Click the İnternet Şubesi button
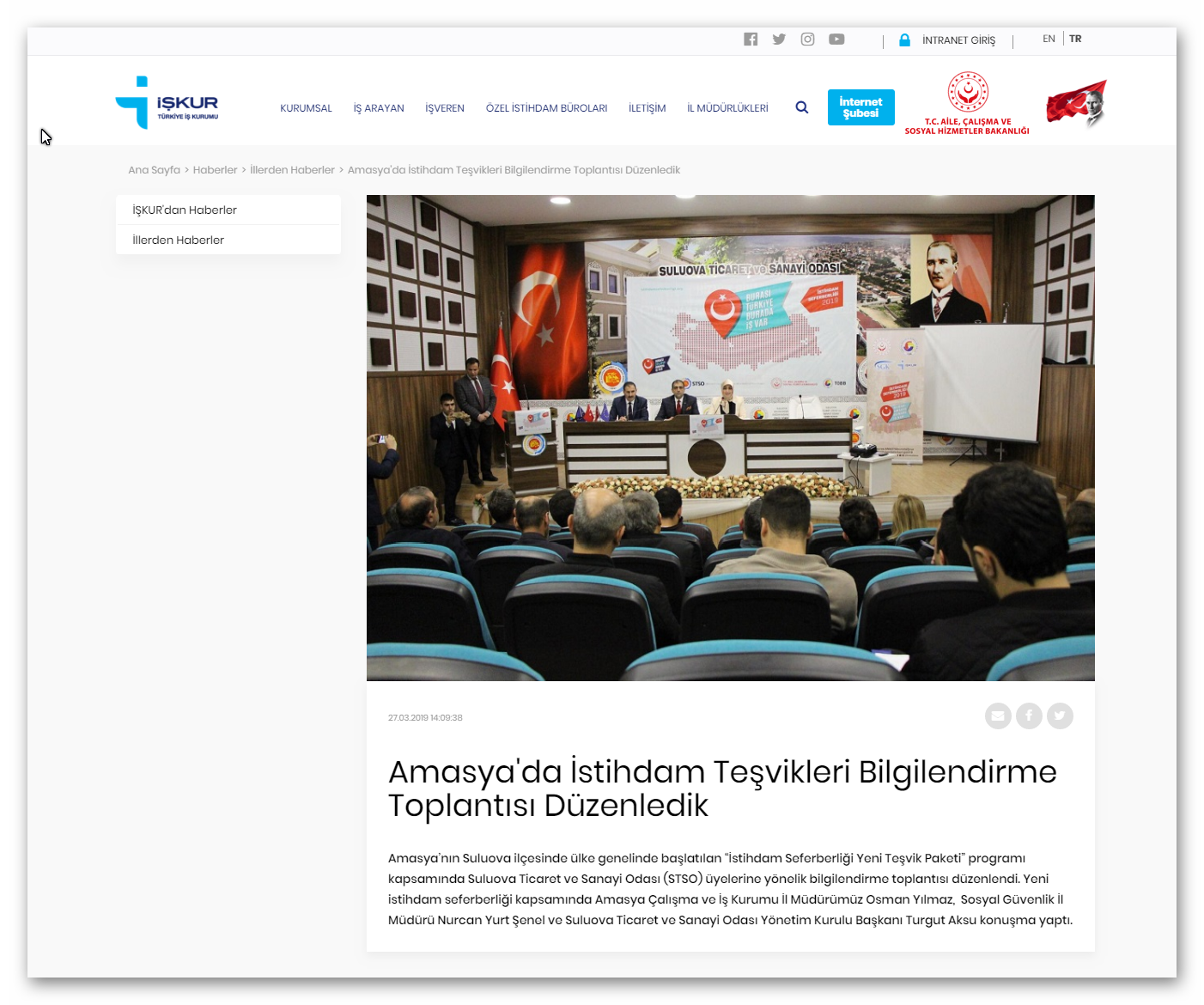This screenshot has height=1005, width=1204. click(x=860, y=107)
